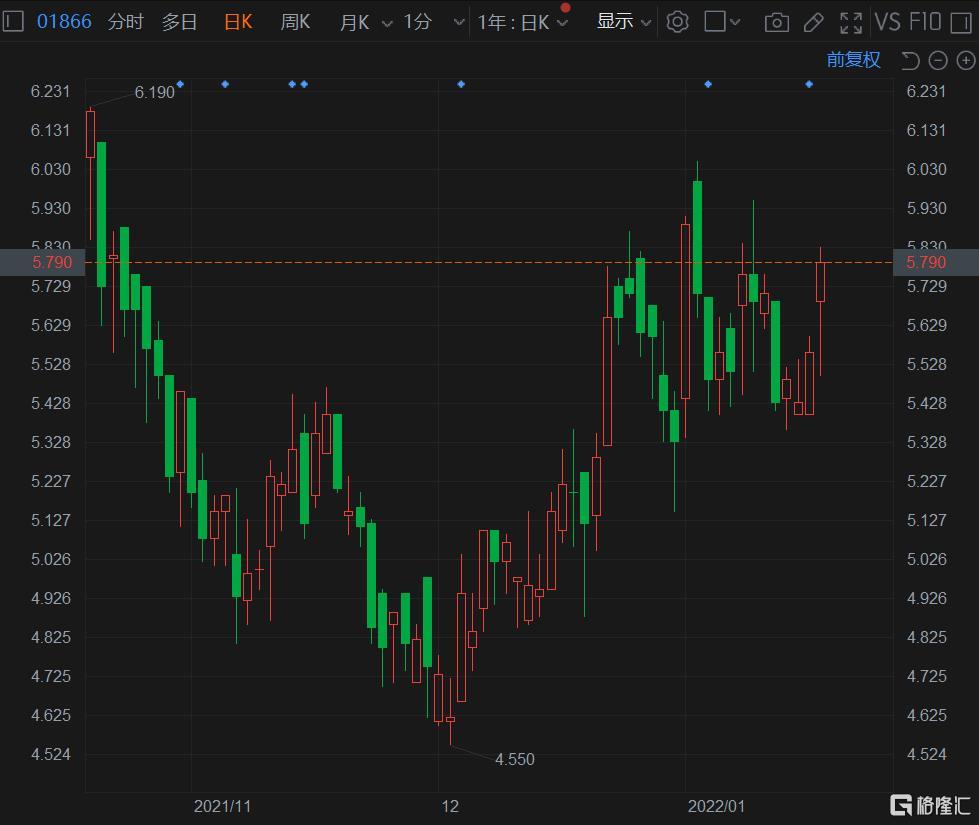Zoom out chart with minus icon

coord(938,61)
